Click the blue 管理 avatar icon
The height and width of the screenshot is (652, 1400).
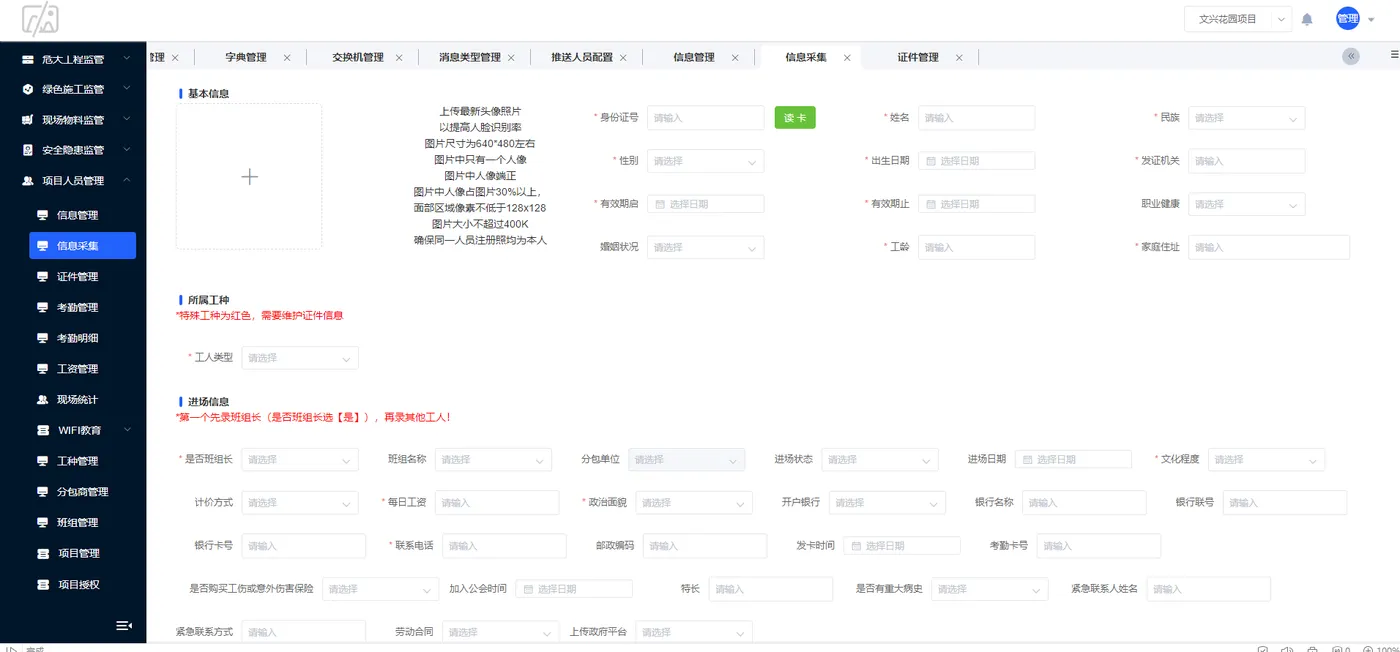pos(1347,17)
